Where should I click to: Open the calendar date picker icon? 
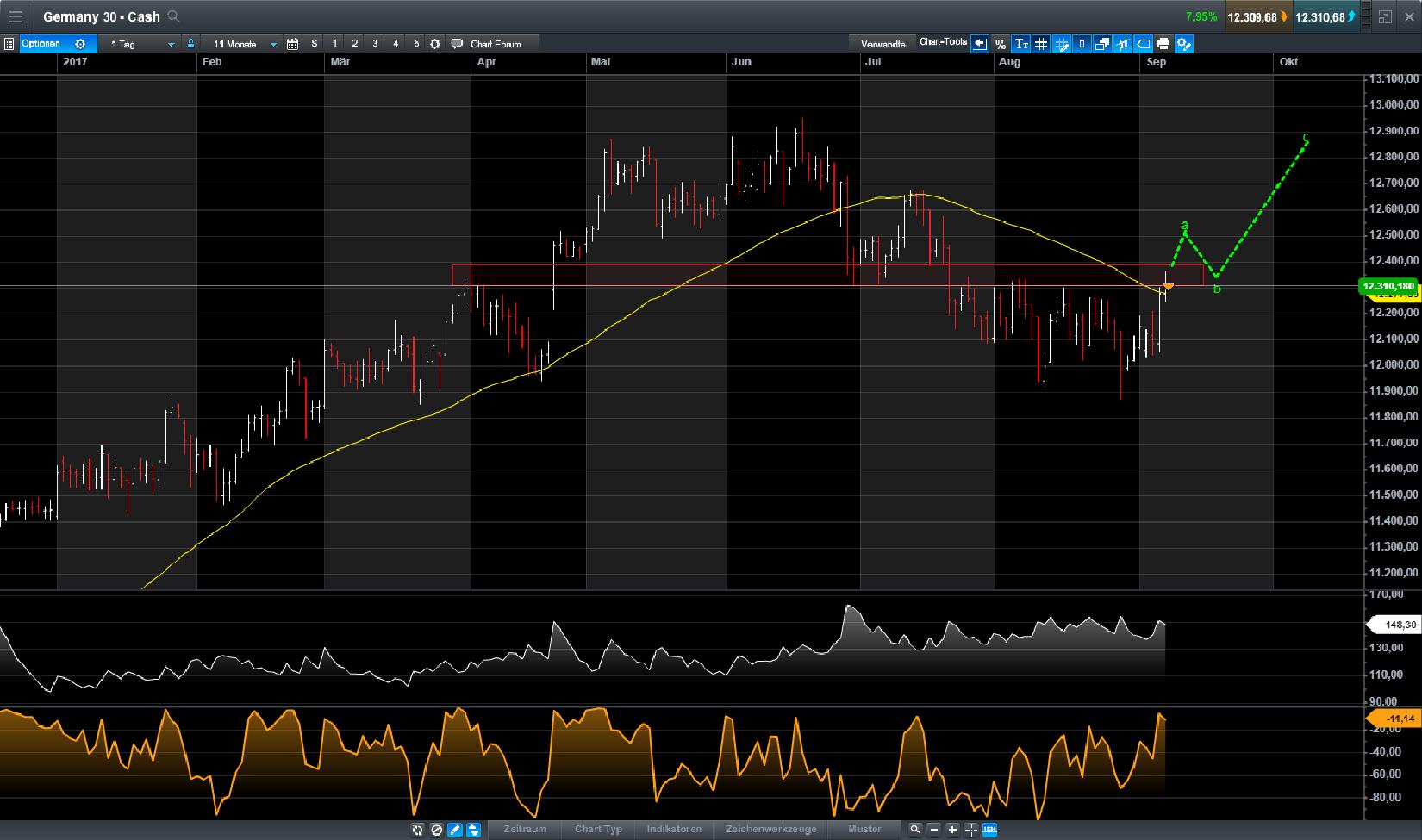click(291, 43)
